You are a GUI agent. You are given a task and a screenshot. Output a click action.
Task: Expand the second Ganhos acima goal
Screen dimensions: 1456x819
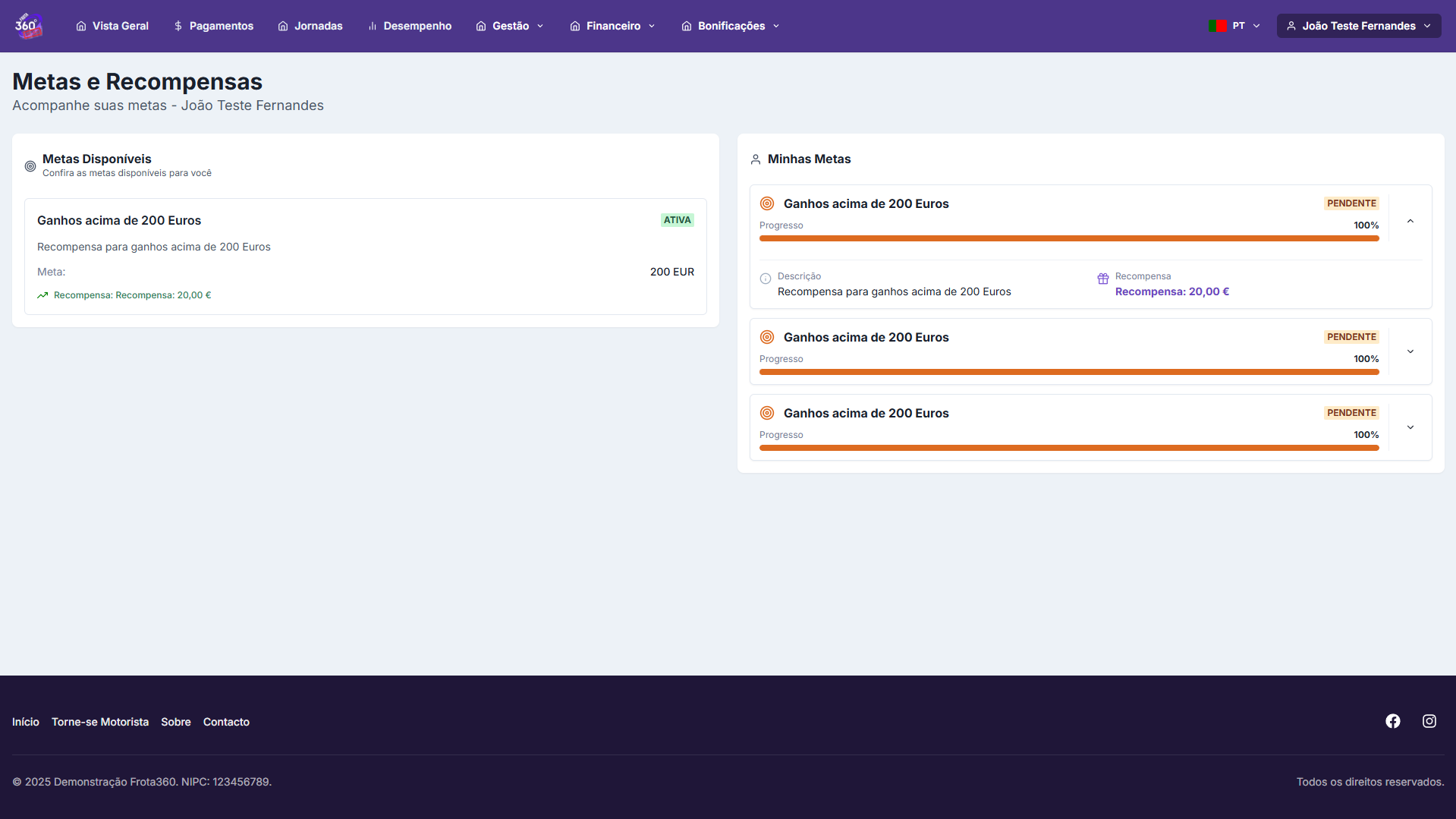coord(1410,351)
